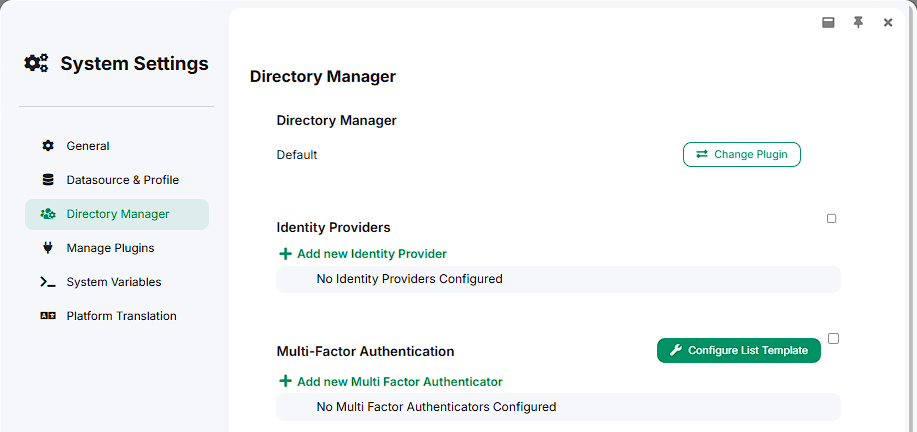This screenshot has height=432, width=917.
Task: Click the Change Plugin button
Action: click(x=742, y=154)
